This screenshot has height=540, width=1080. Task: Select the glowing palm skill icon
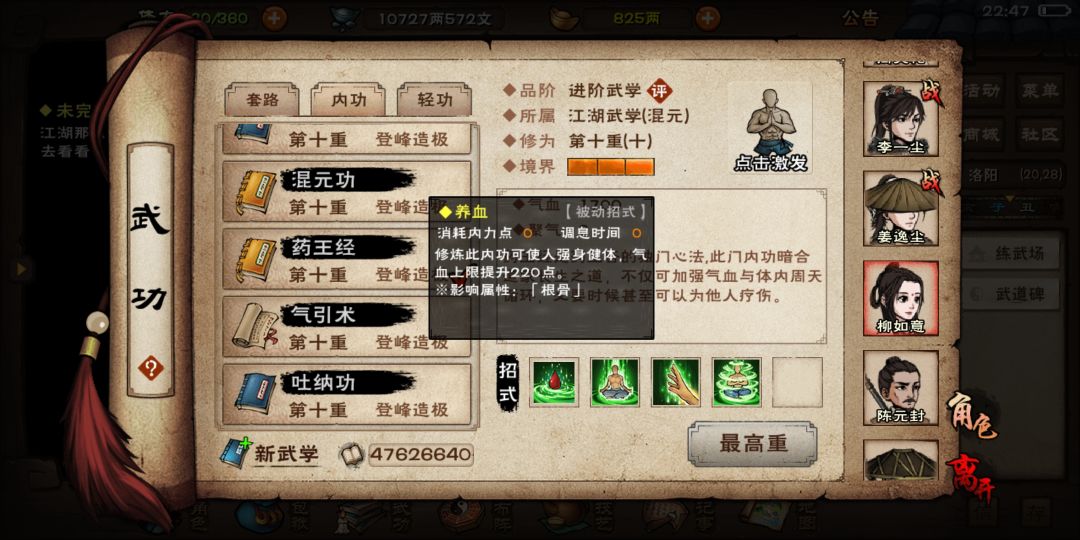click(676, 382)
